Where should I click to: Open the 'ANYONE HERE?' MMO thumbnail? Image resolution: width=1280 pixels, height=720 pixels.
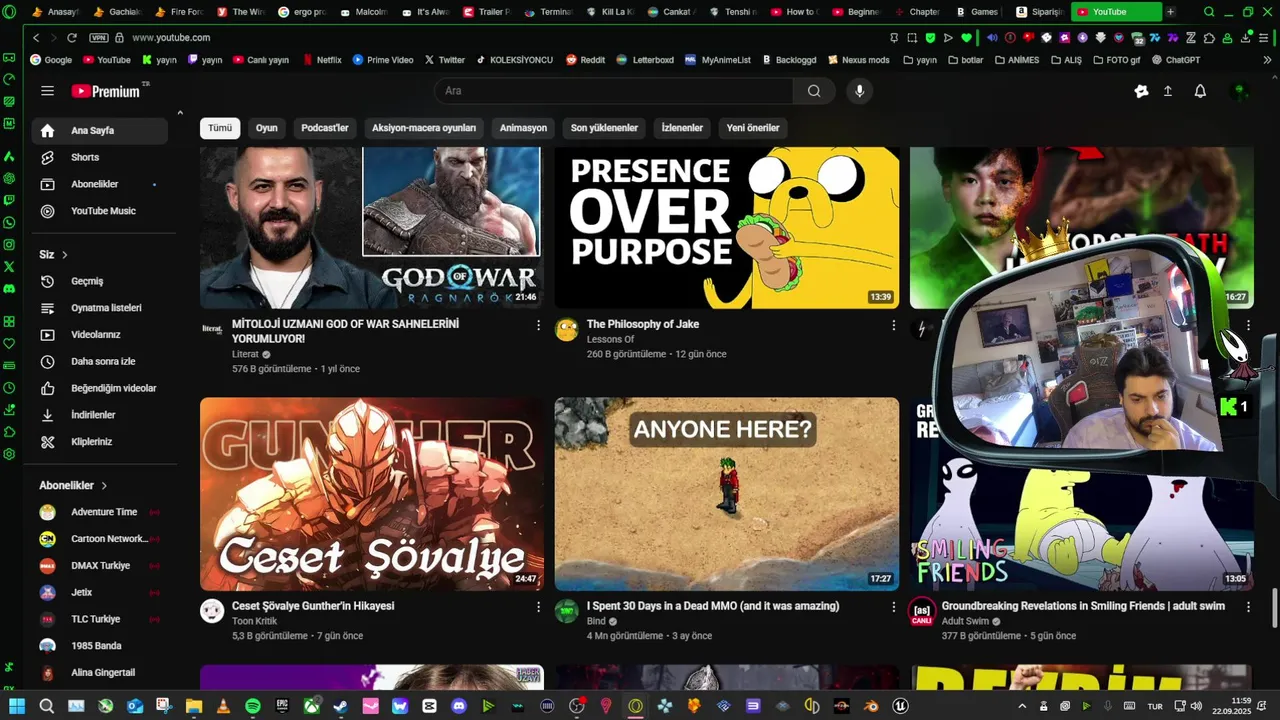click(727, 494)
